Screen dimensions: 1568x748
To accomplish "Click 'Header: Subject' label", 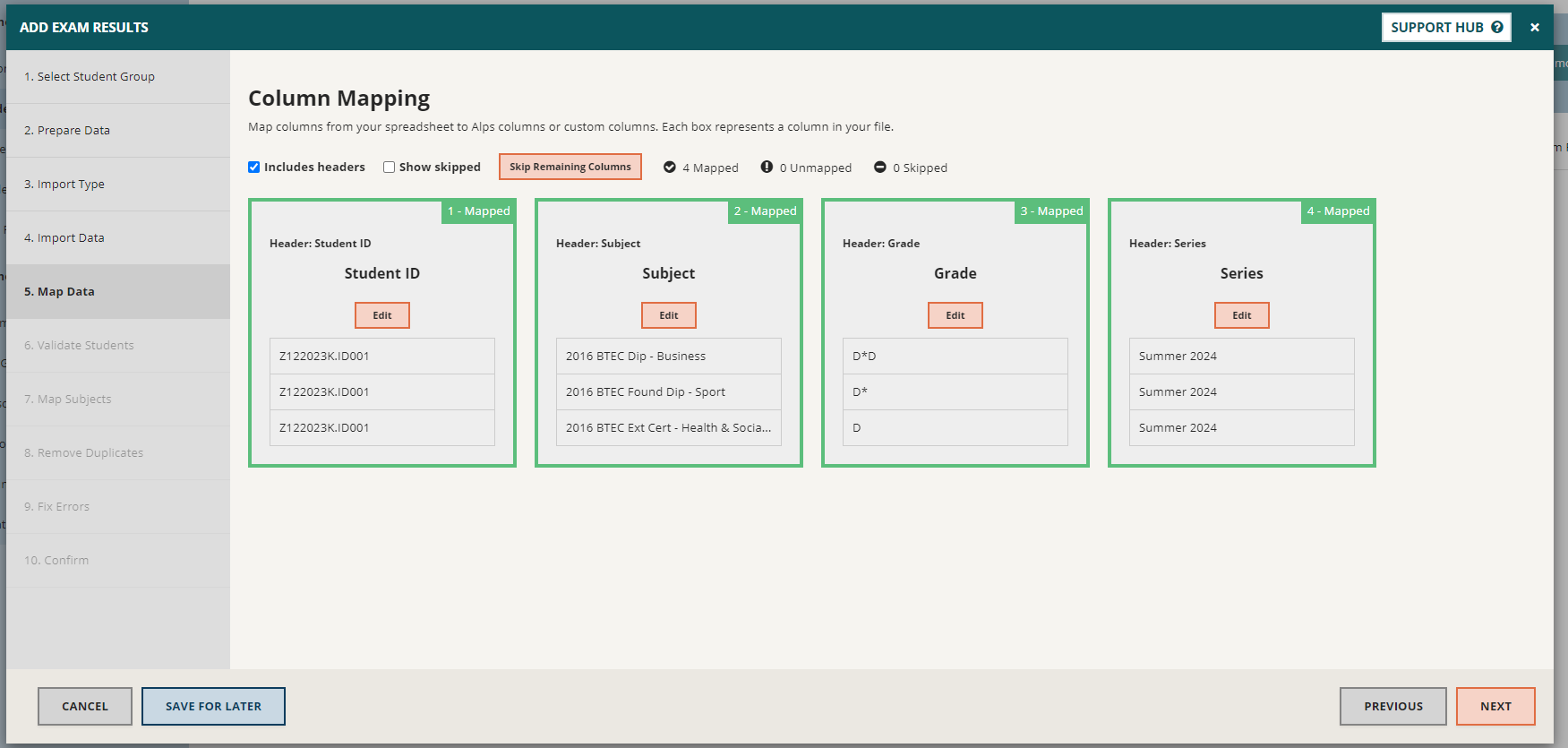I will coord(598,244).
